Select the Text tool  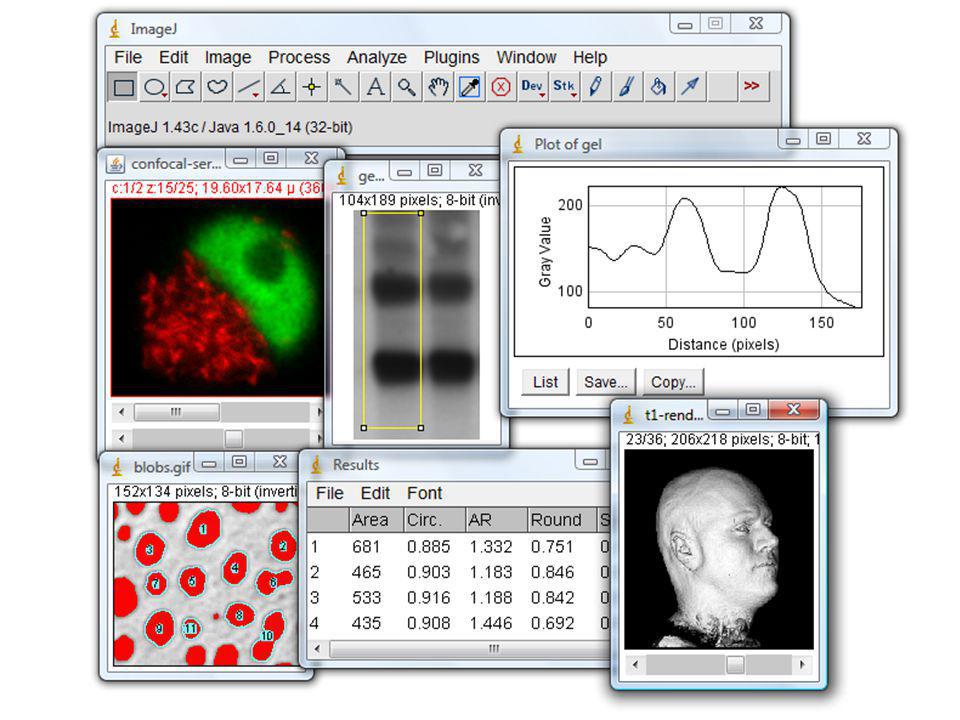coord(375,87)
